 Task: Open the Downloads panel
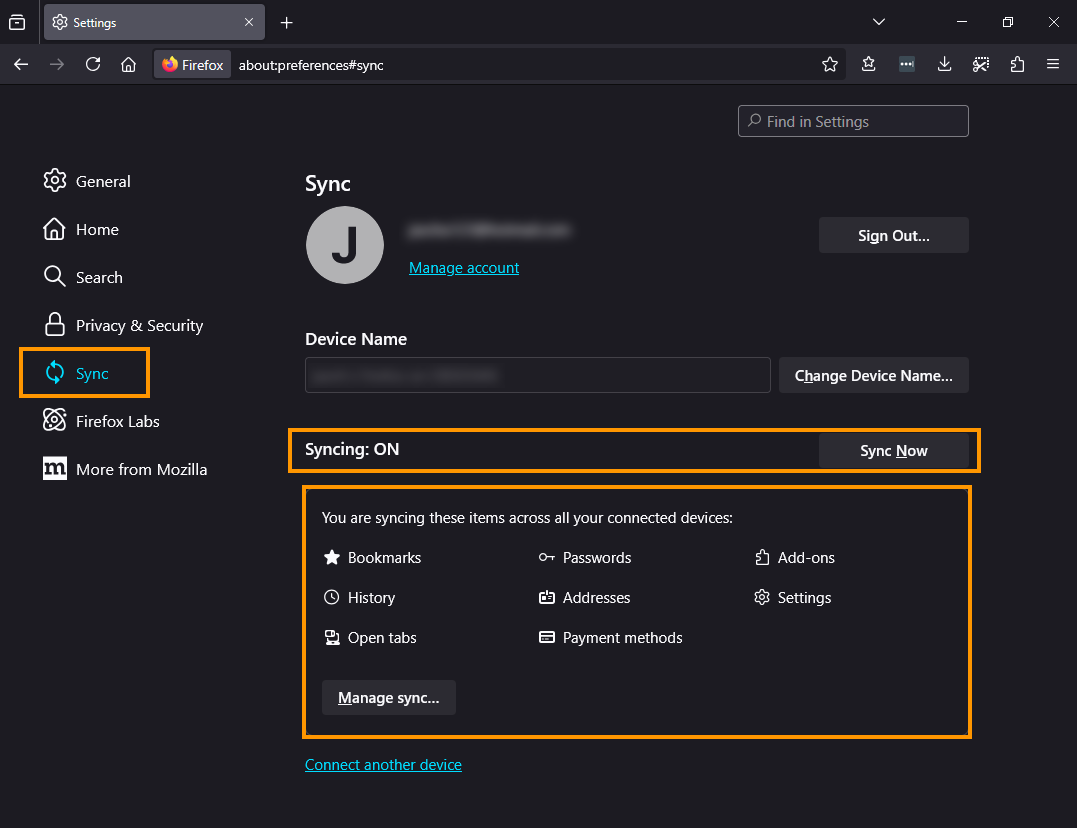coord(944,65)
